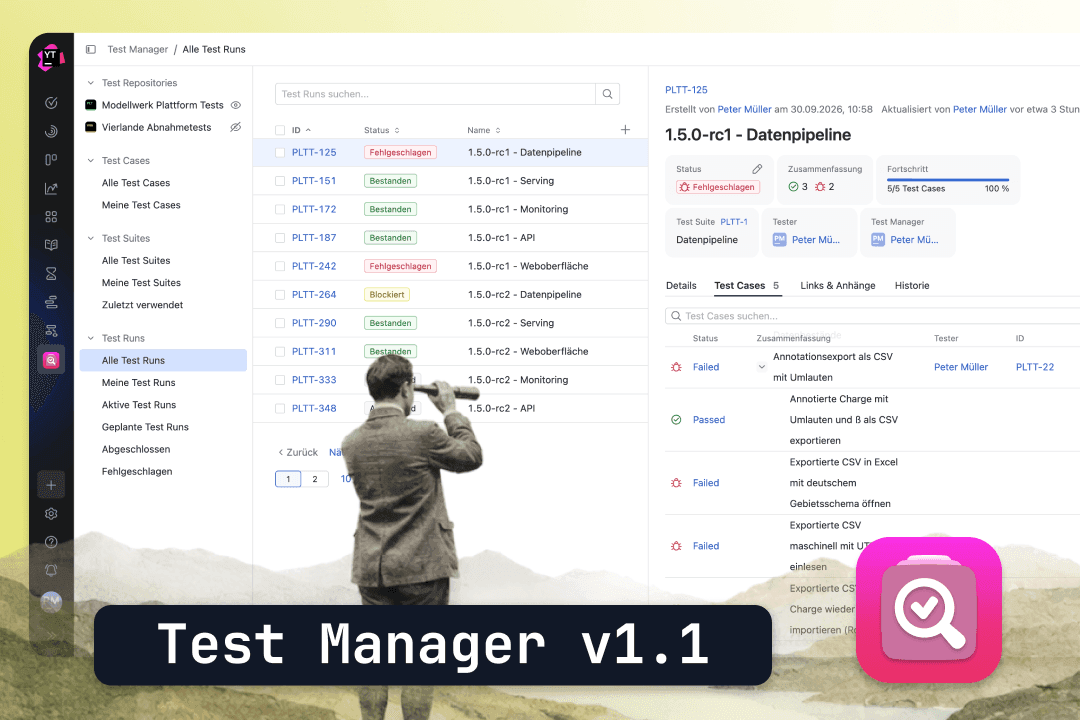Collapse the Test Suites sidebar section
Viewport: 1080px width, 720px height.
pos(90,238)
